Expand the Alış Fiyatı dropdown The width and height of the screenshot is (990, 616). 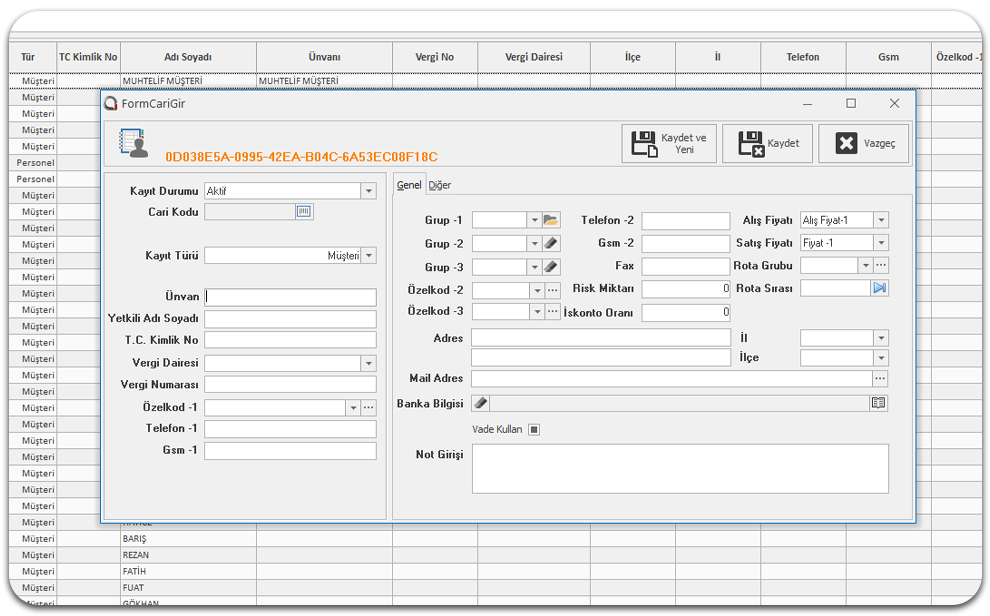point(880,220)
